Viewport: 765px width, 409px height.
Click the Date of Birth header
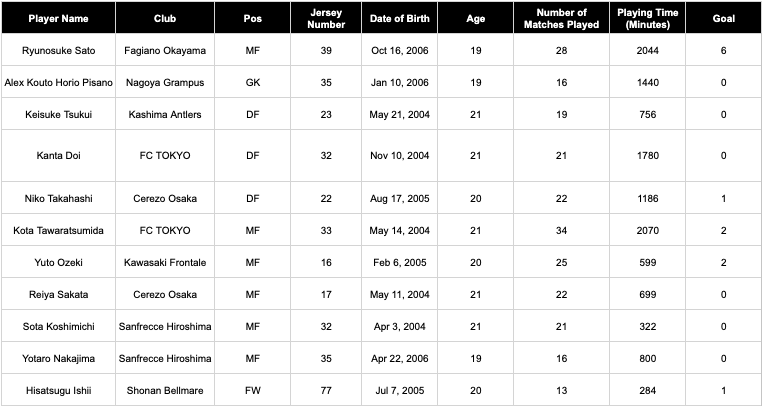[x=399, y=19]
